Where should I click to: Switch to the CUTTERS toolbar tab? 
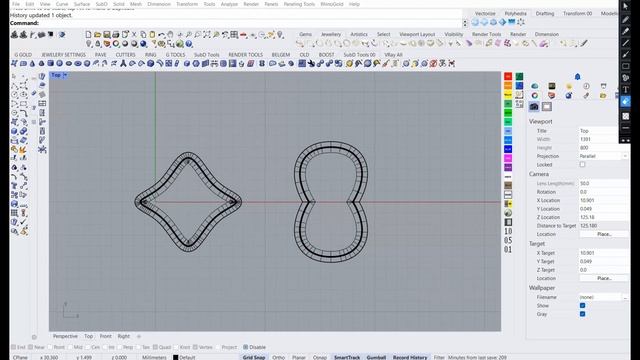click(x=125, y=55)
